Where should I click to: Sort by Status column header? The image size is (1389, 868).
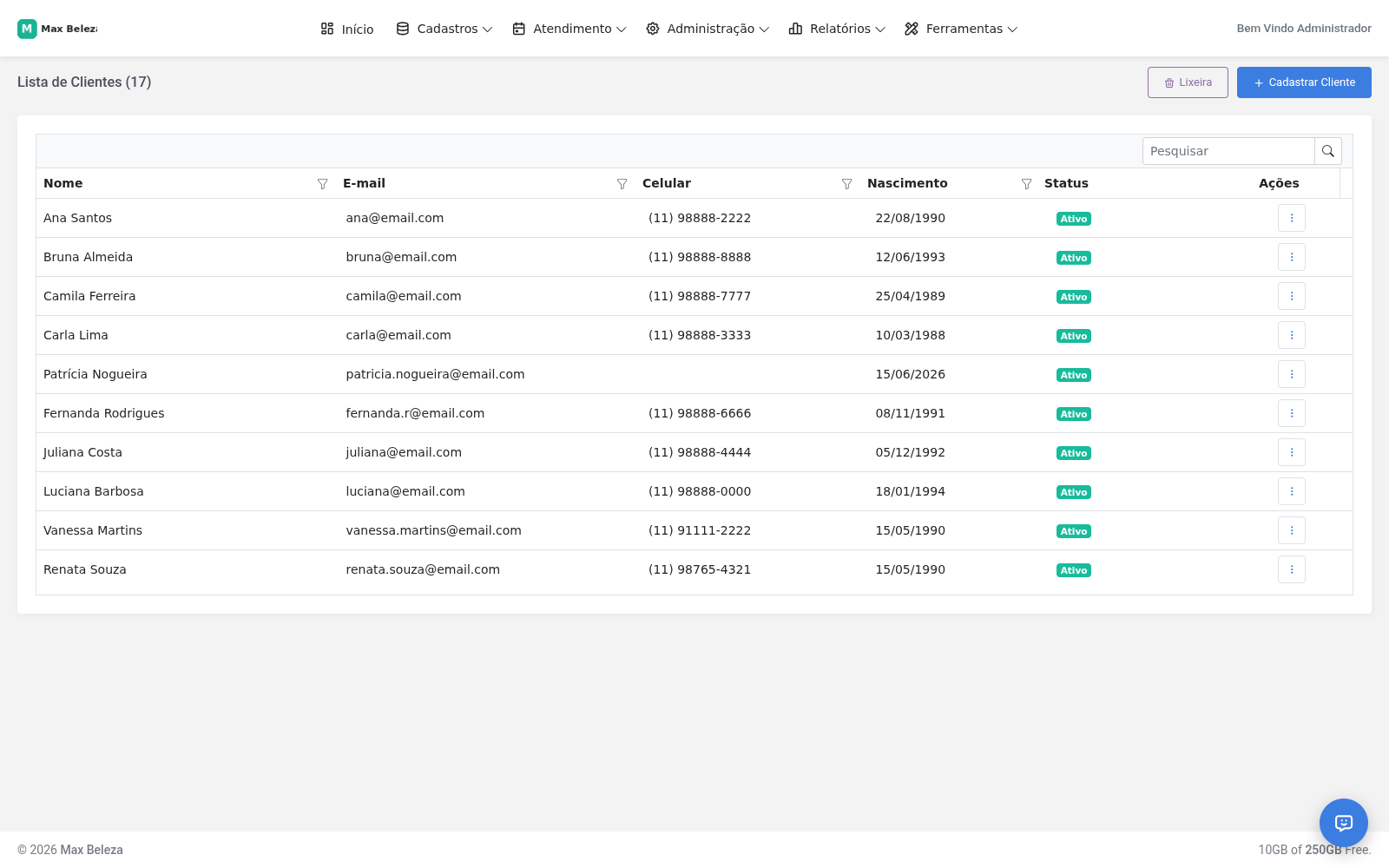coord(1066,183)
